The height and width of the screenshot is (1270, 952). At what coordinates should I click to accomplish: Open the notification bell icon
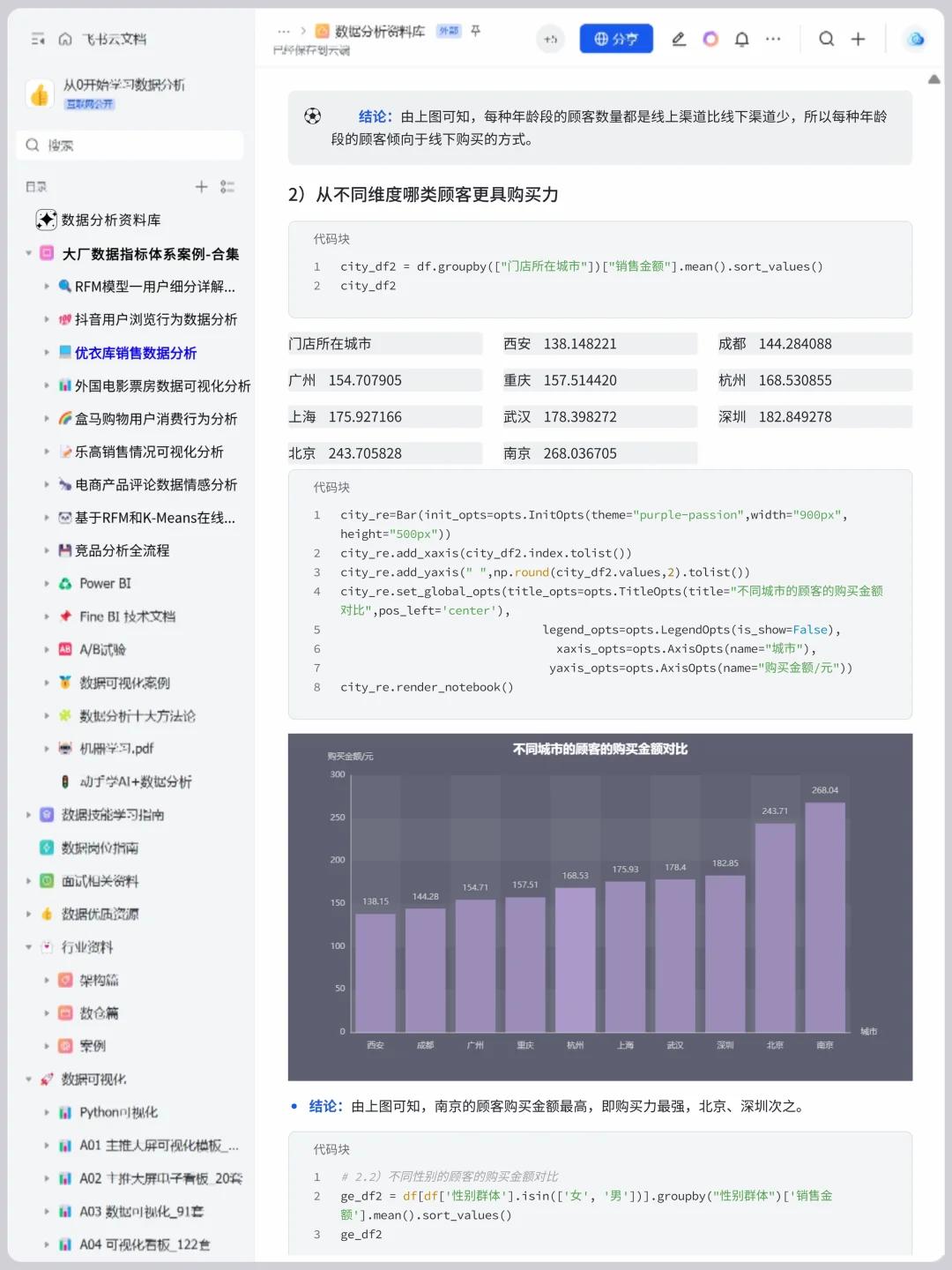(742, 39)
